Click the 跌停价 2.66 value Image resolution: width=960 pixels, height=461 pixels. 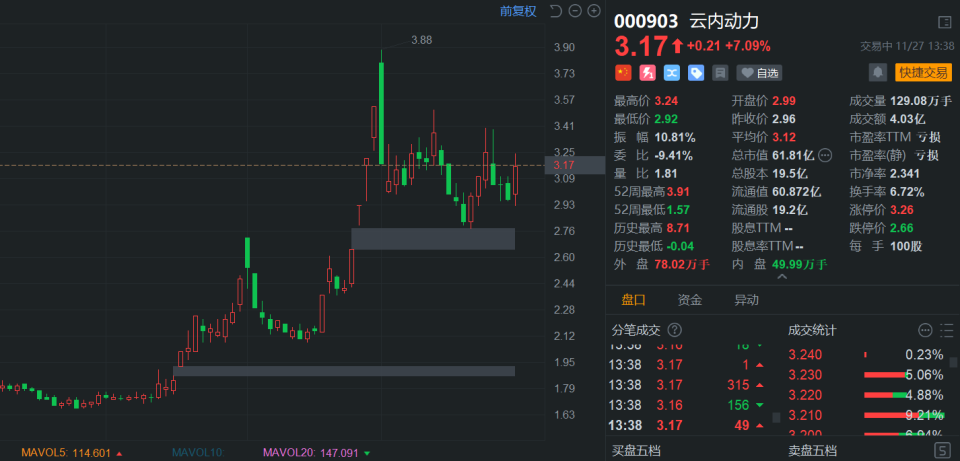[902, 228]
